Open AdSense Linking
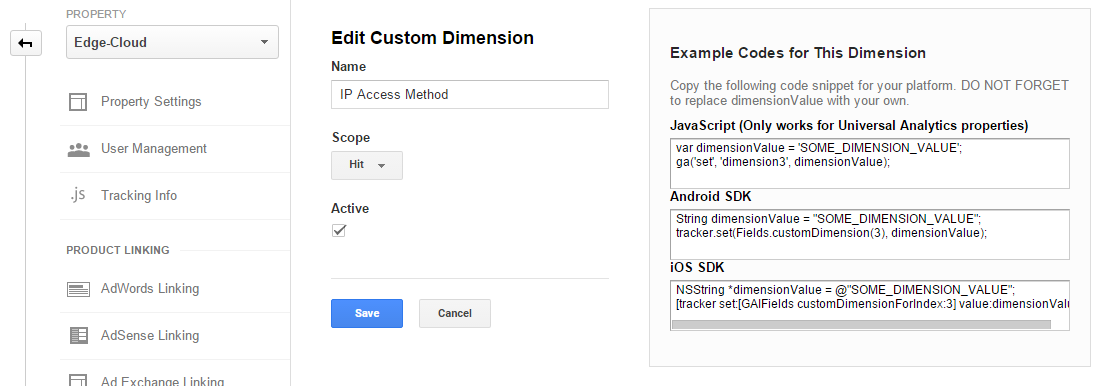The image size is (1108, 386). (150, 335)
